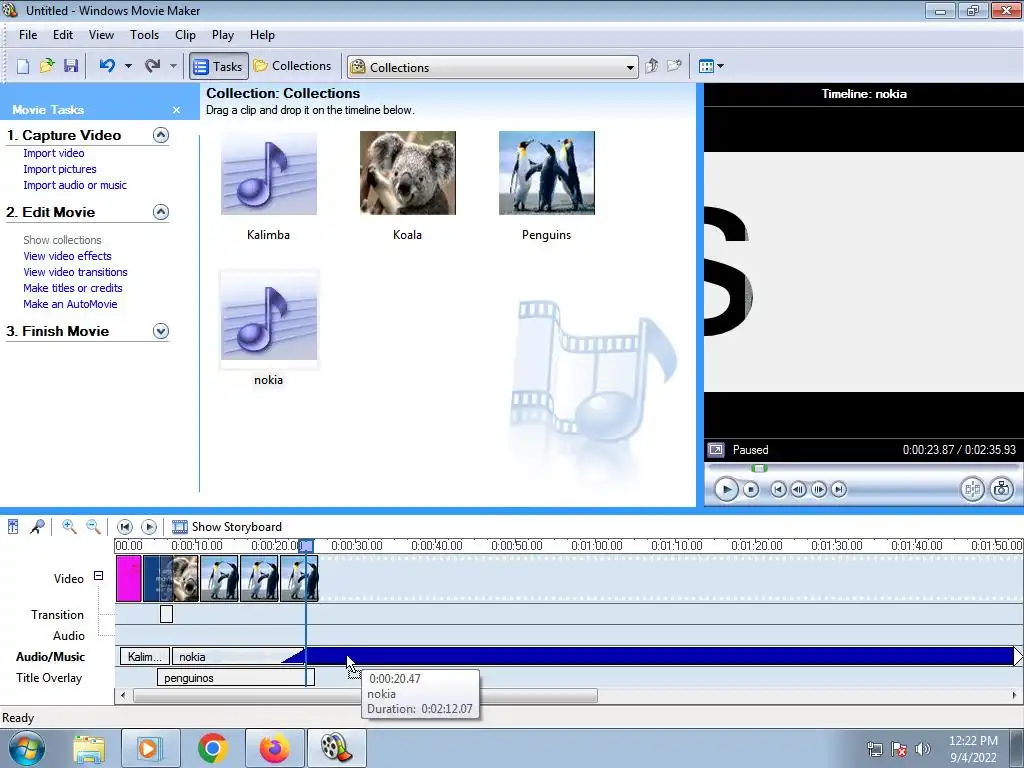This screenshot has width=1024, height=768.
Task: Click the Previous Frame button
Action: tap(798, 489)
